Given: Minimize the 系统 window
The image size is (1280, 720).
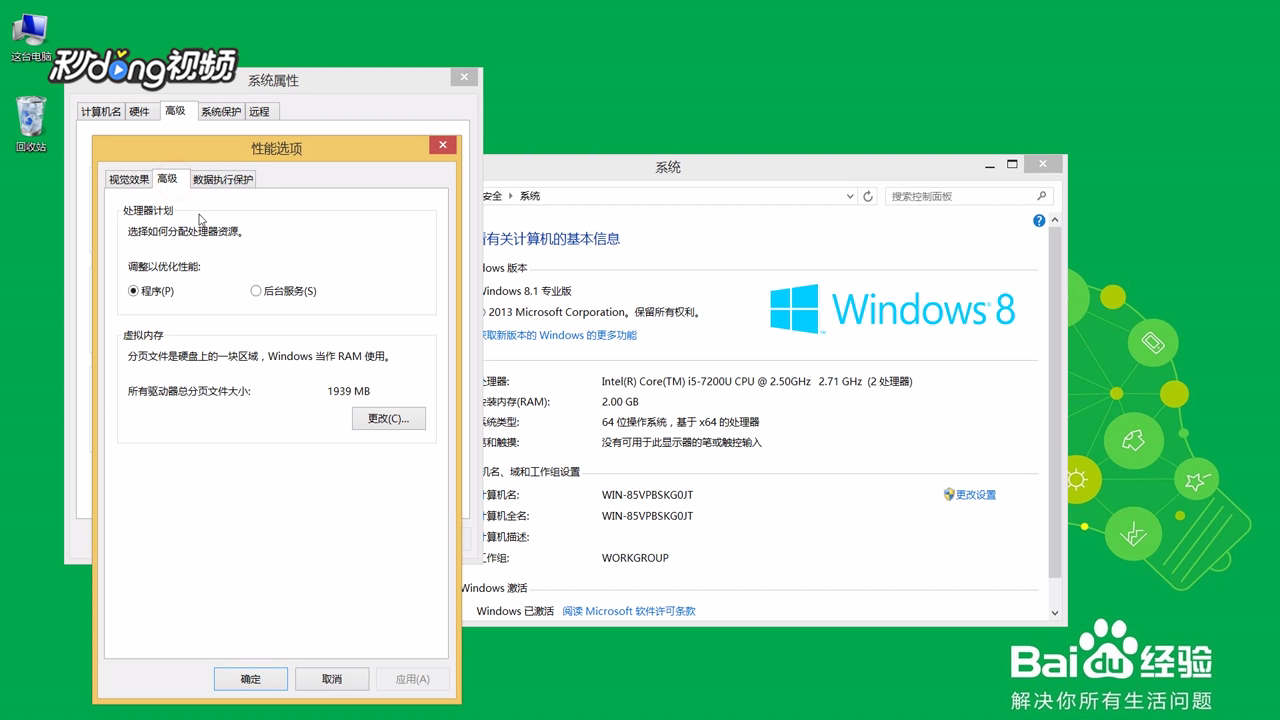Looking at the screenshot, I should [990, 164].
